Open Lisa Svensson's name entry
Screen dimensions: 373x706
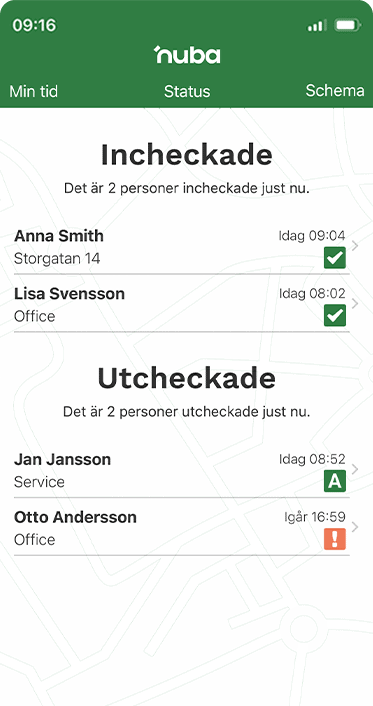click(69, 294)
